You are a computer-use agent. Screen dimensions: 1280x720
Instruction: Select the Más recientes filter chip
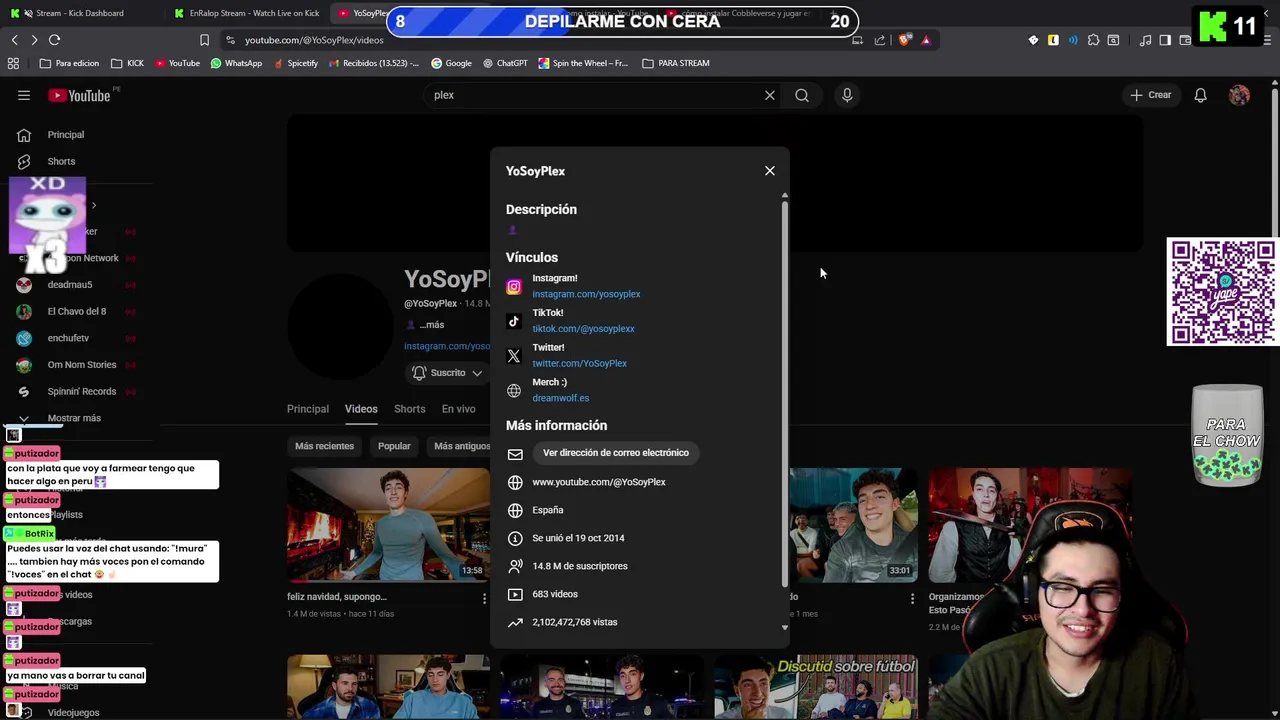coord(324,446)
